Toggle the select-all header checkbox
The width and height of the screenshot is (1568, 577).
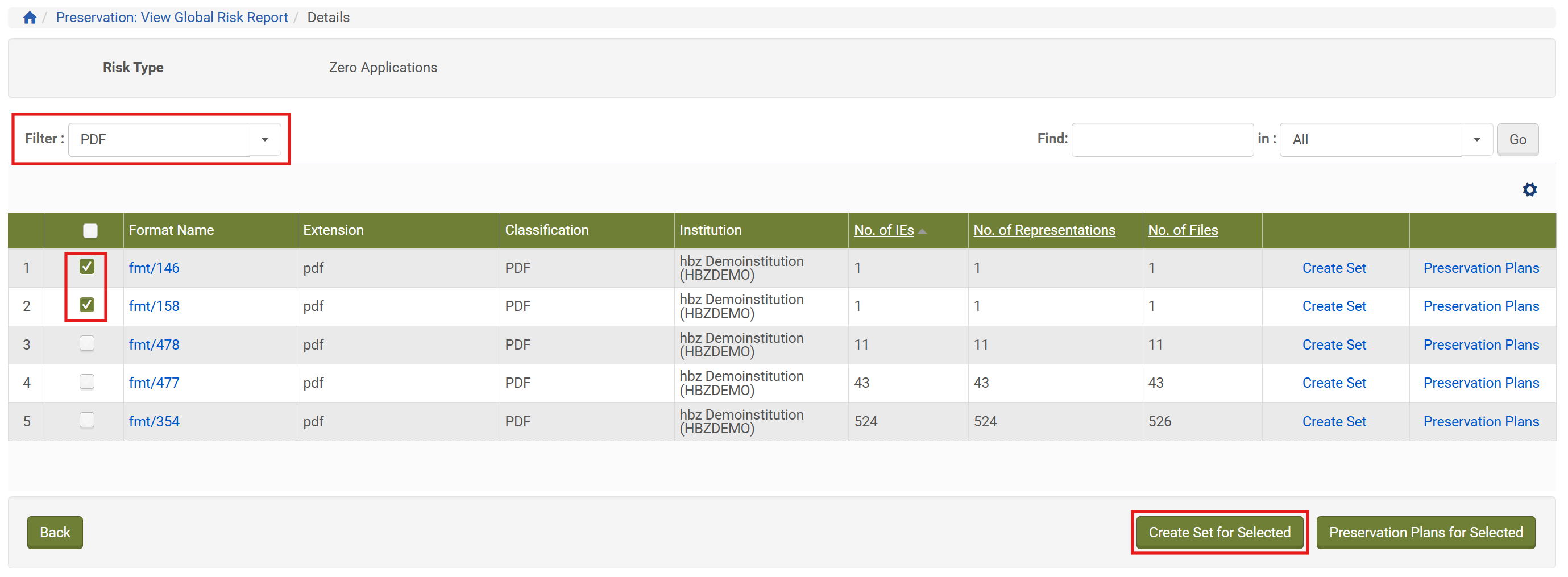[90, 231]
